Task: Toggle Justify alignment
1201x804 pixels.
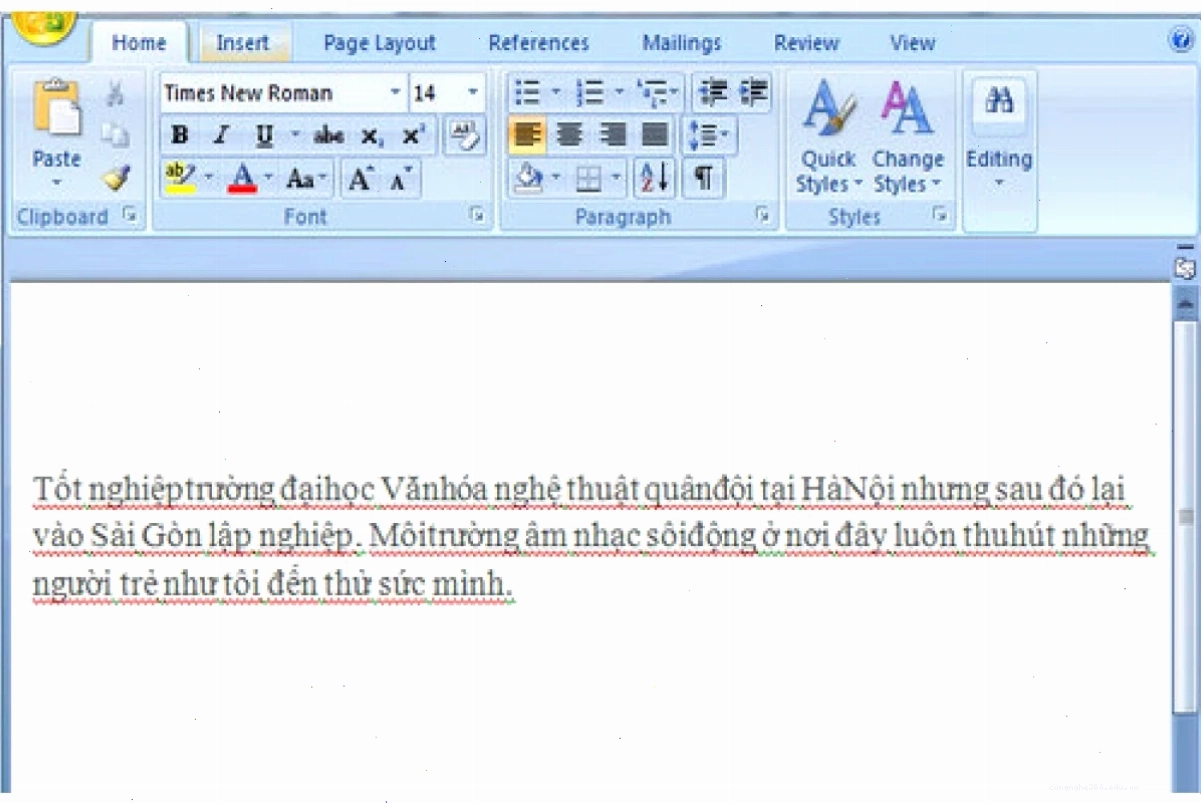Action: pyautogui.click(x=653, y=135)
